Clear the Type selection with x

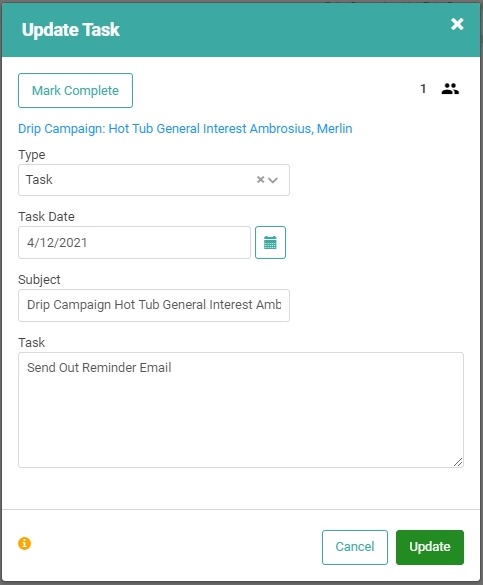(x=260, y=180)
